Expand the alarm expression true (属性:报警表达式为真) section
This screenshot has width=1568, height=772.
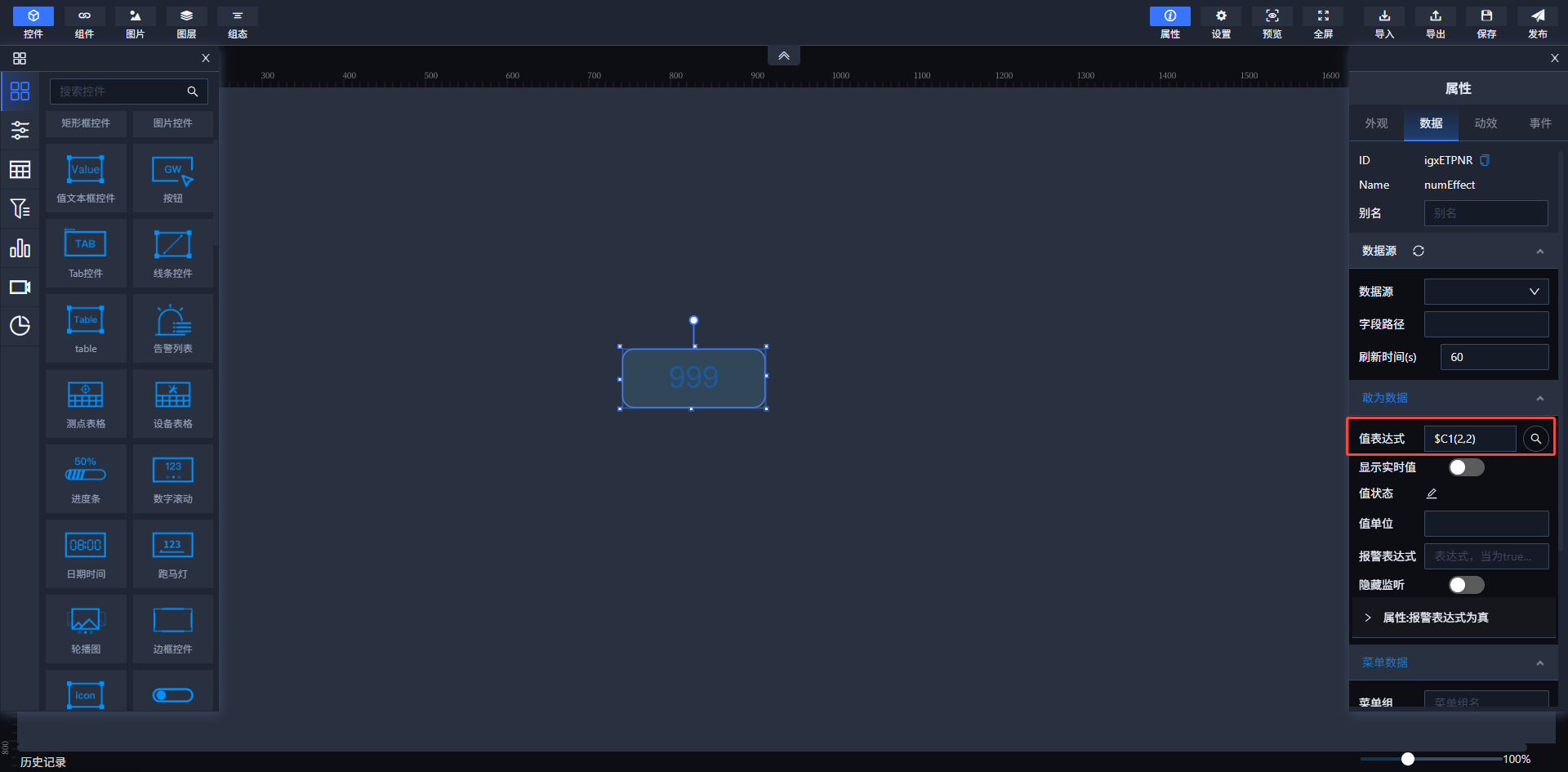tap(1368, 618)
